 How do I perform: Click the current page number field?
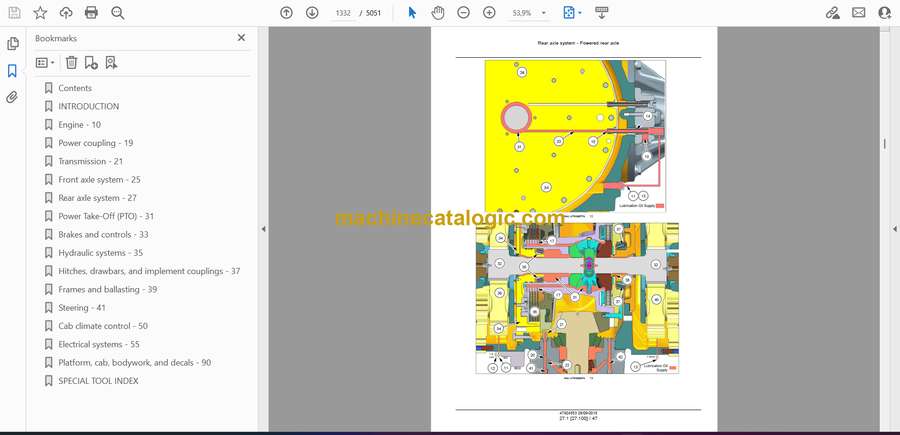pyautogui.click(x=343, y=13)
